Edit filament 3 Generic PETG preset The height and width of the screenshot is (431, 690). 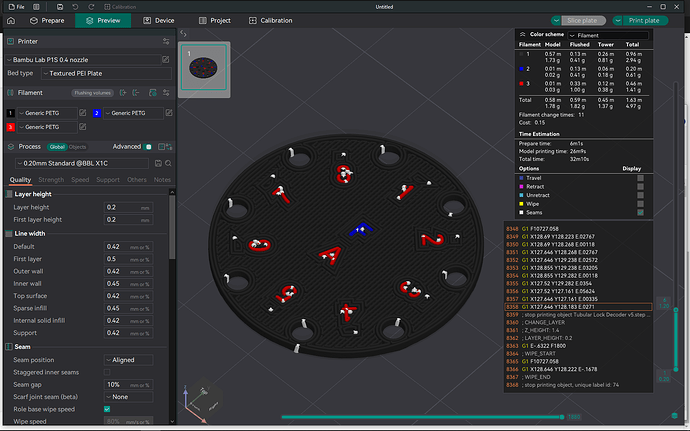82,127
